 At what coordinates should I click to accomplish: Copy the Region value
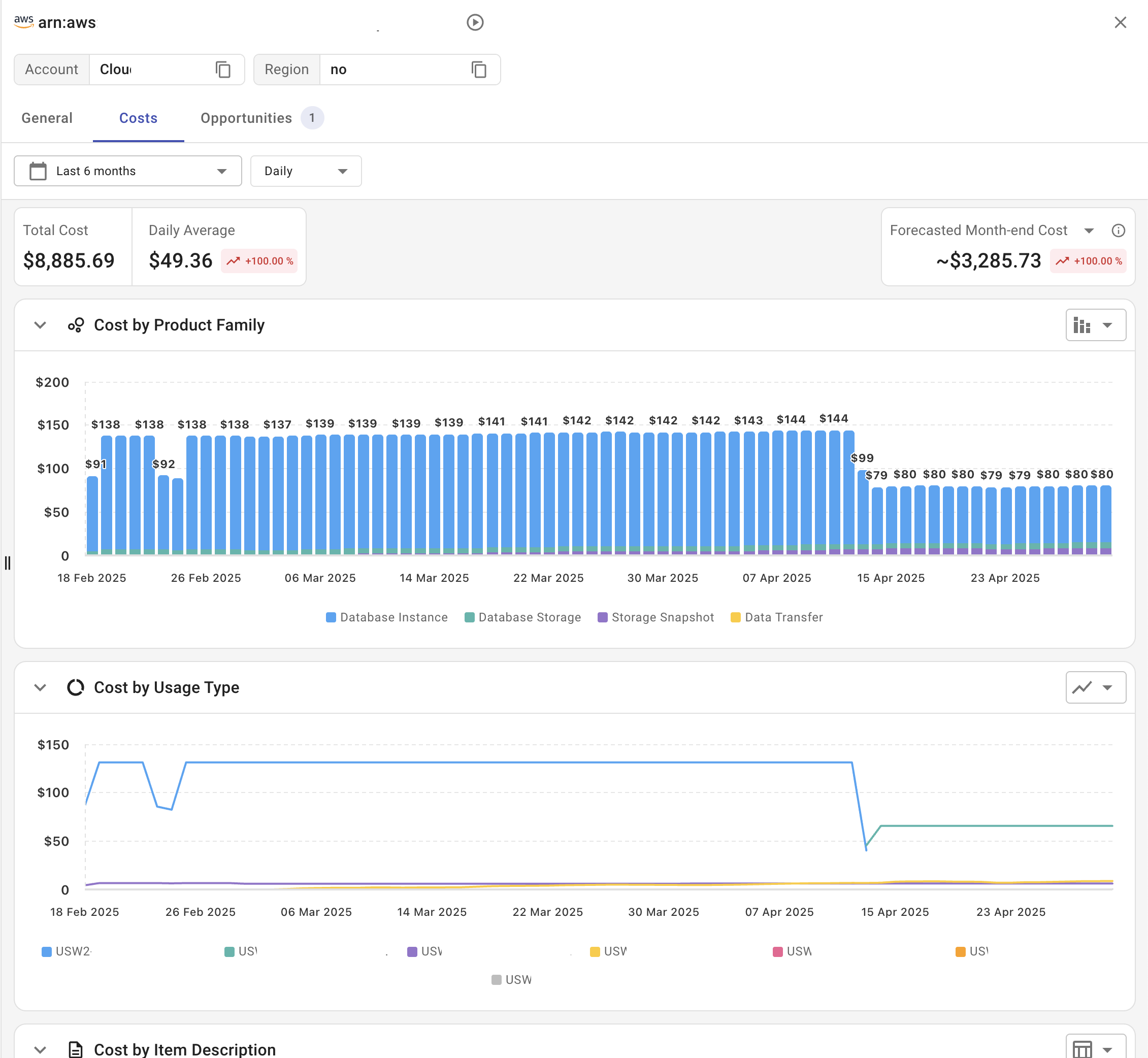(479, 70)
